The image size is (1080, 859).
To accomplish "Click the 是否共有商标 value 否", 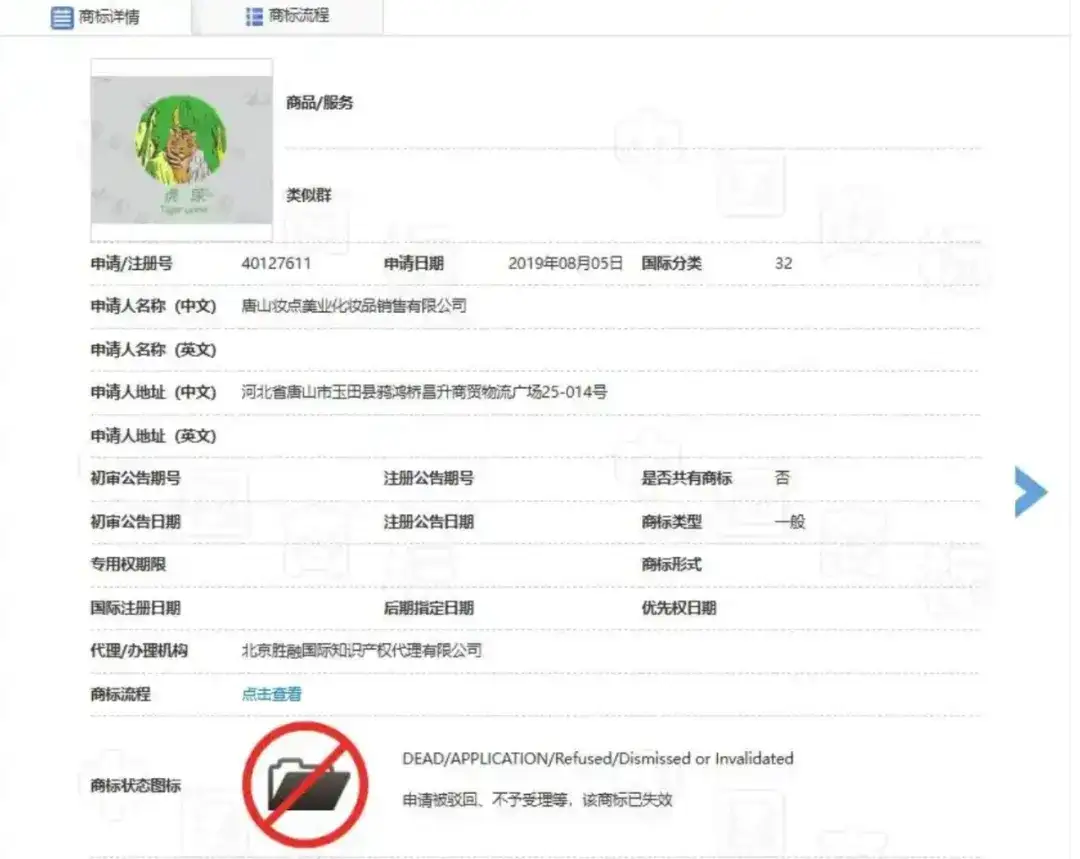I will tap(782, 477).
